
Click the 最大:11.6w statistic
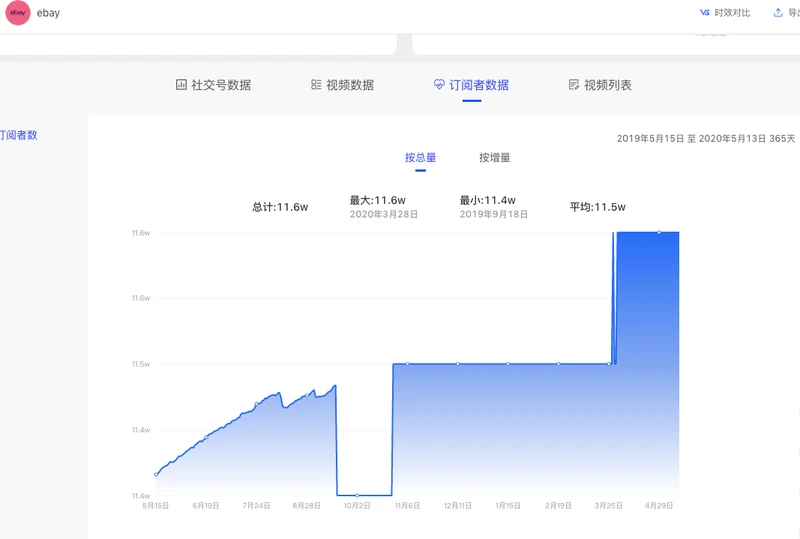coord(378,200)
